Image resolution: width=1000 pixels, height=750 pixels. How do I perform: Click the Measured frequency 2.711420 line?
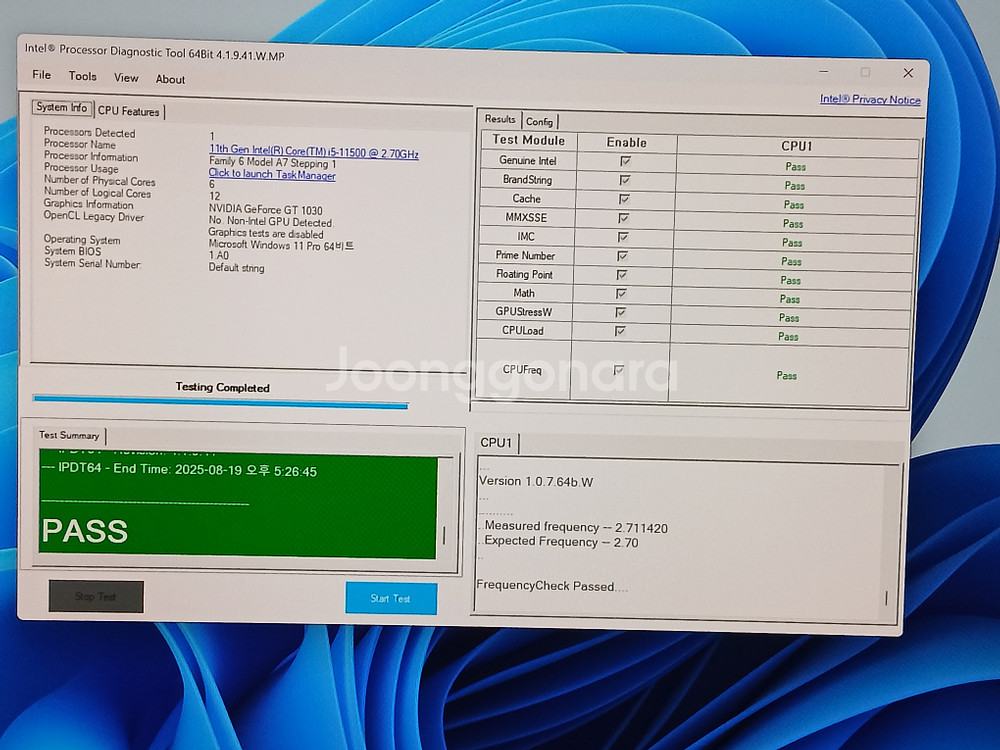coord(576,527)
